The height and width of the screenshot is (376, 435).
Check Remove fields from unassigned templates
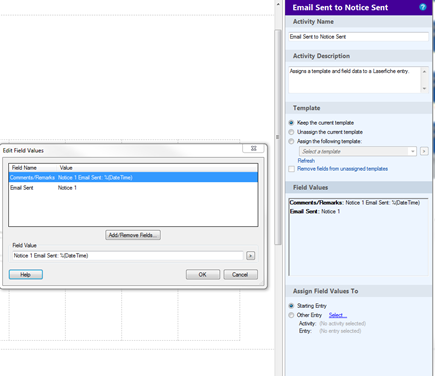[292, 169]
